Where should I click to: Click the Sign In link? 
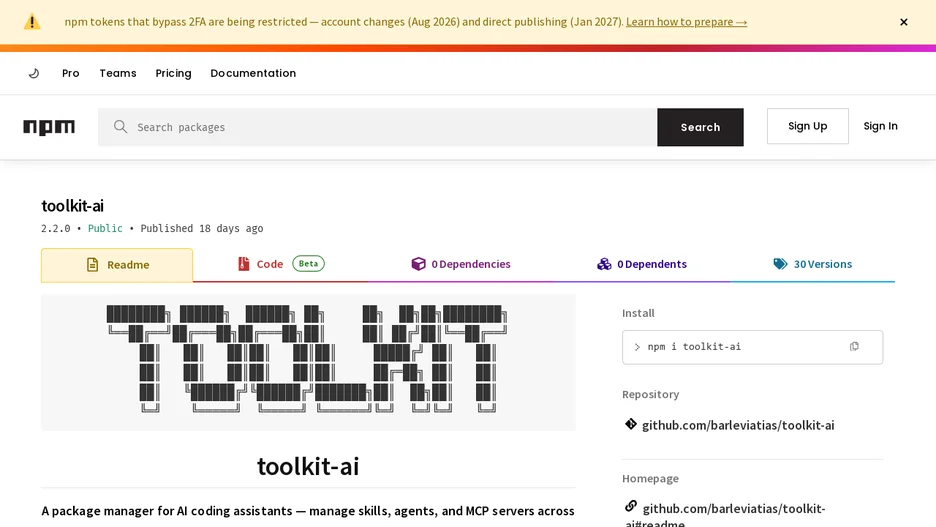880,126
